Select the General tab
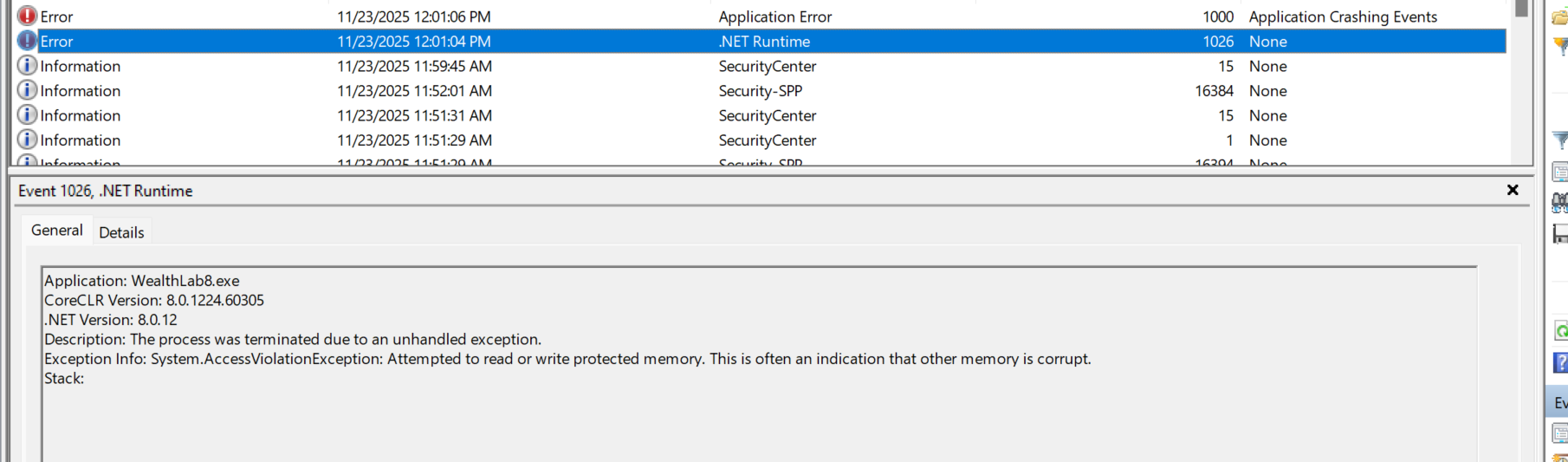Screen dimensions: 1568x462 57,231
